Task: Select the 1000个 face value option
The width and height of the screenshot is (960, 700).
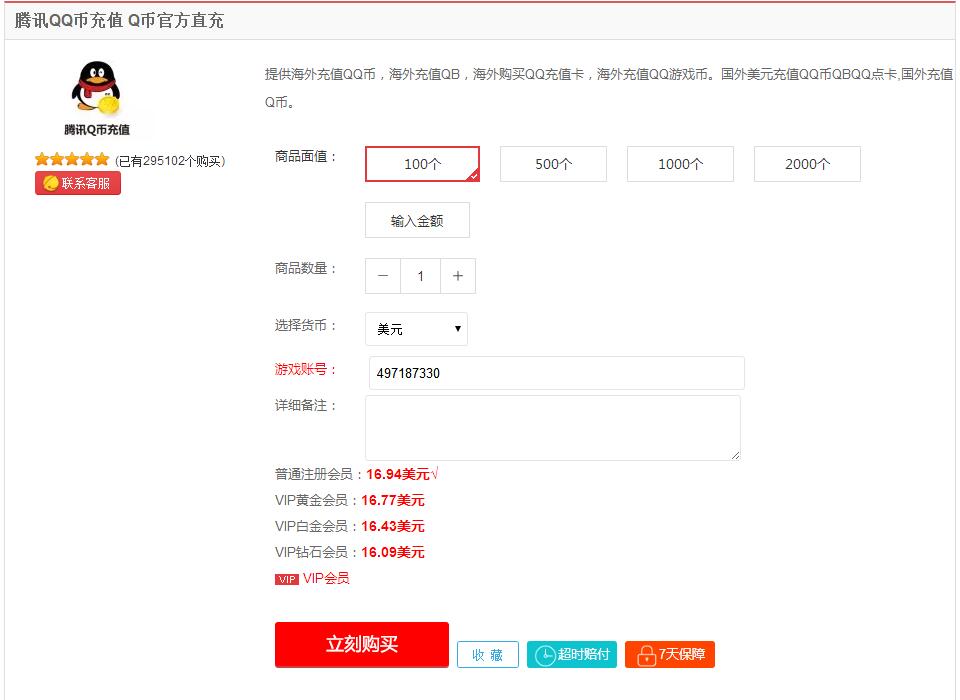Action: tap(680, 164)
